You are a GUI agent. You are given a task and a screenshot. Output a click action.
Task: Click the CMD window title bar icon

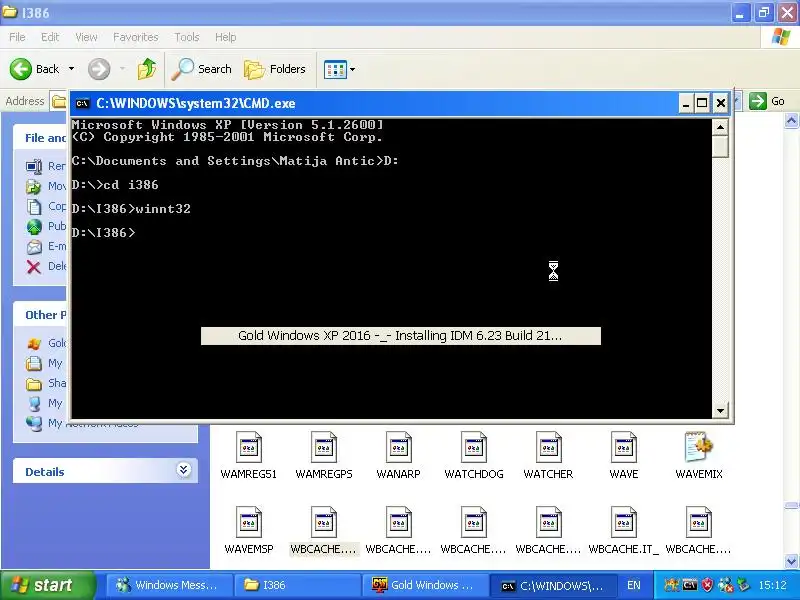click(x=82, y=104)
